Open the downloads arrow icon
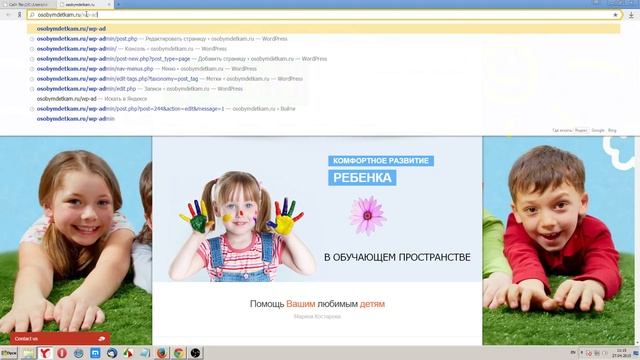 point(631,15)
